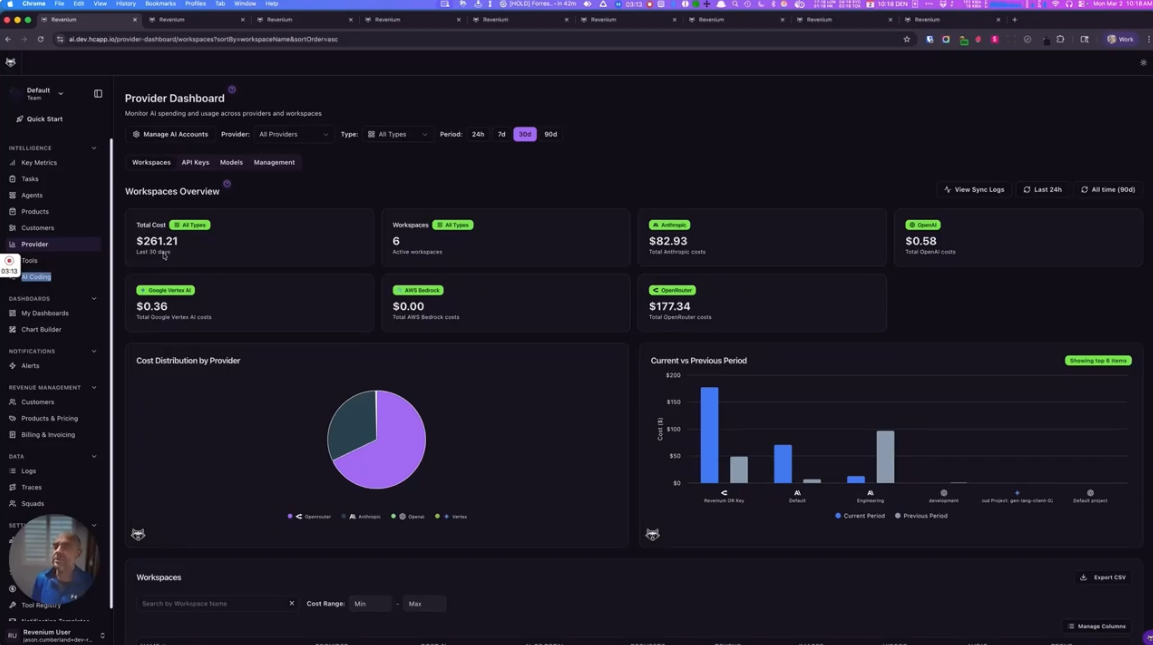Go to Billing & Invoicing section

[x=46, y=434]
